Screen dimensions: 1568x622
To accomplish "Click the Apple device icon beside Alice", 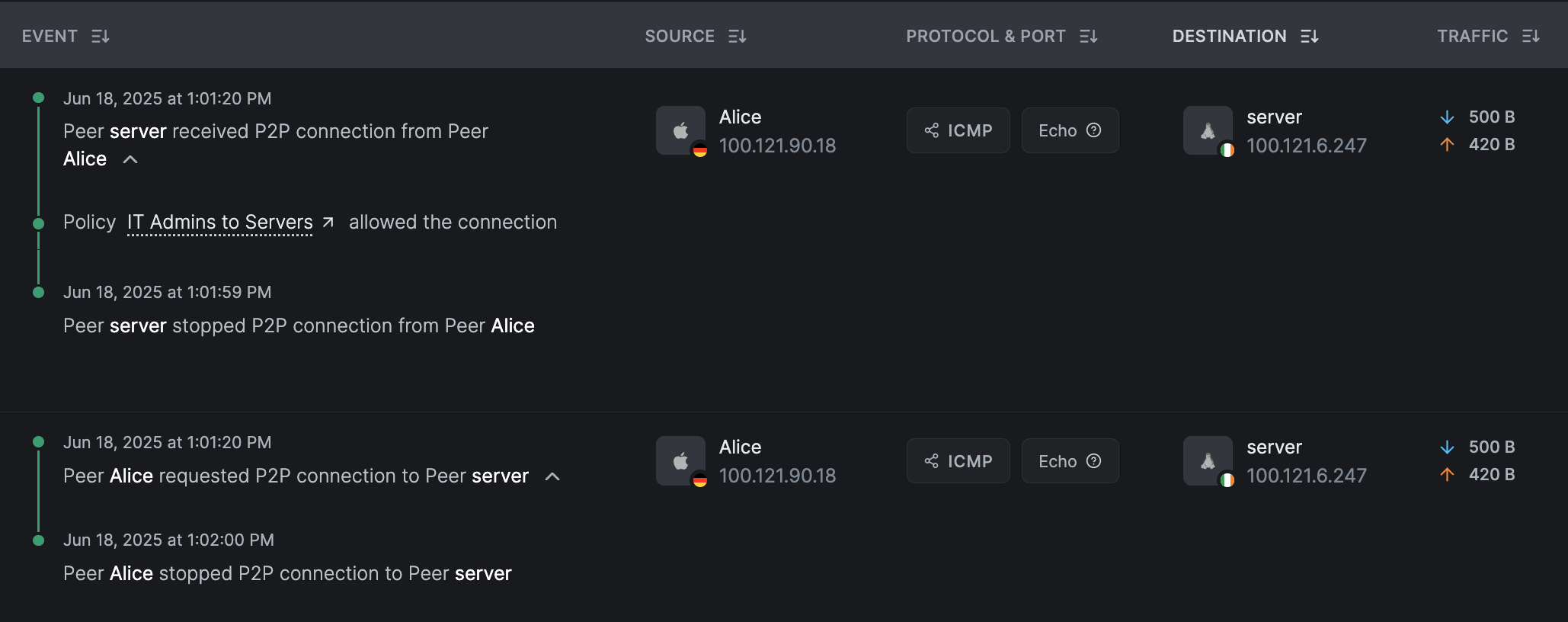I will (680, 130).
